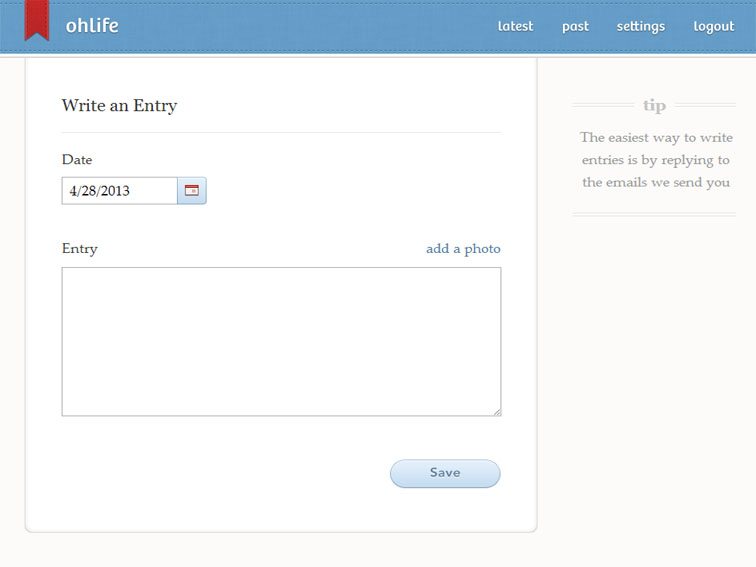Open the calendar date picker icon
Screen dimensions: 756x567
coord(192,191)
